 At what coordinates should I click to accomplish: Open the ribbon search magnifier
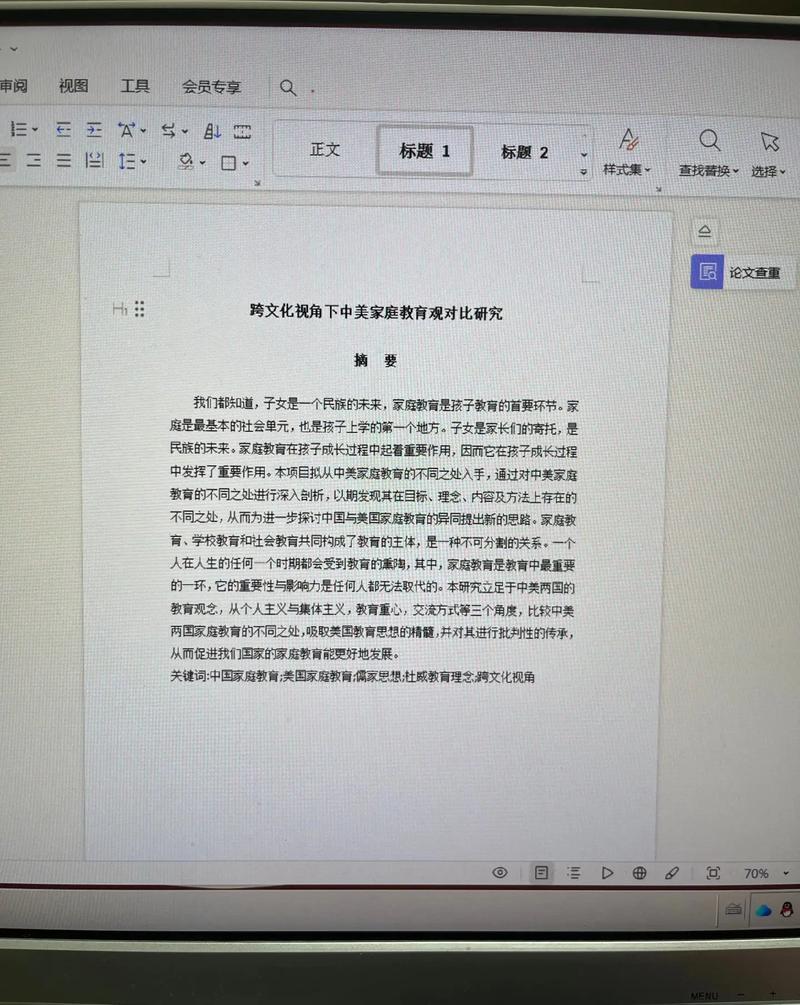coord(288,88)
